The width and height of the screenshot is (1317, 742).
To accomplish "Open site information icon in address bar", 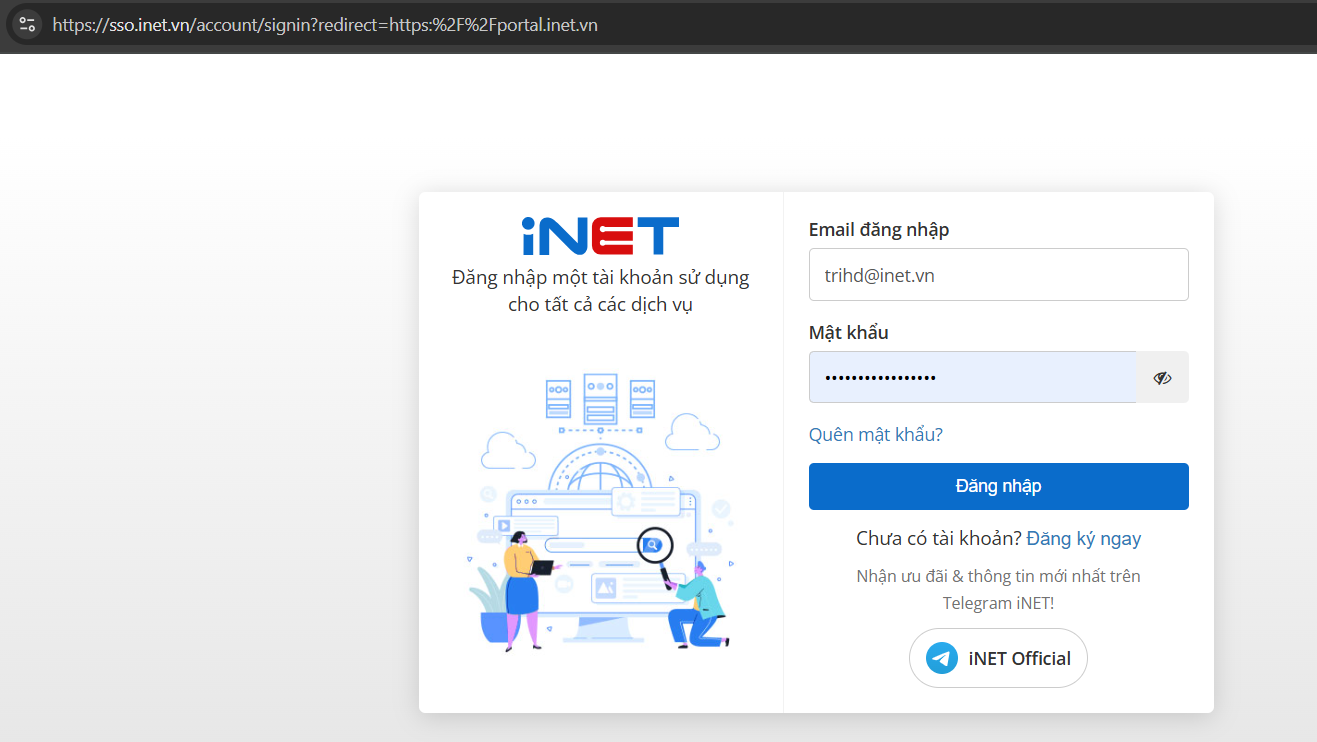I will point(27,24).
